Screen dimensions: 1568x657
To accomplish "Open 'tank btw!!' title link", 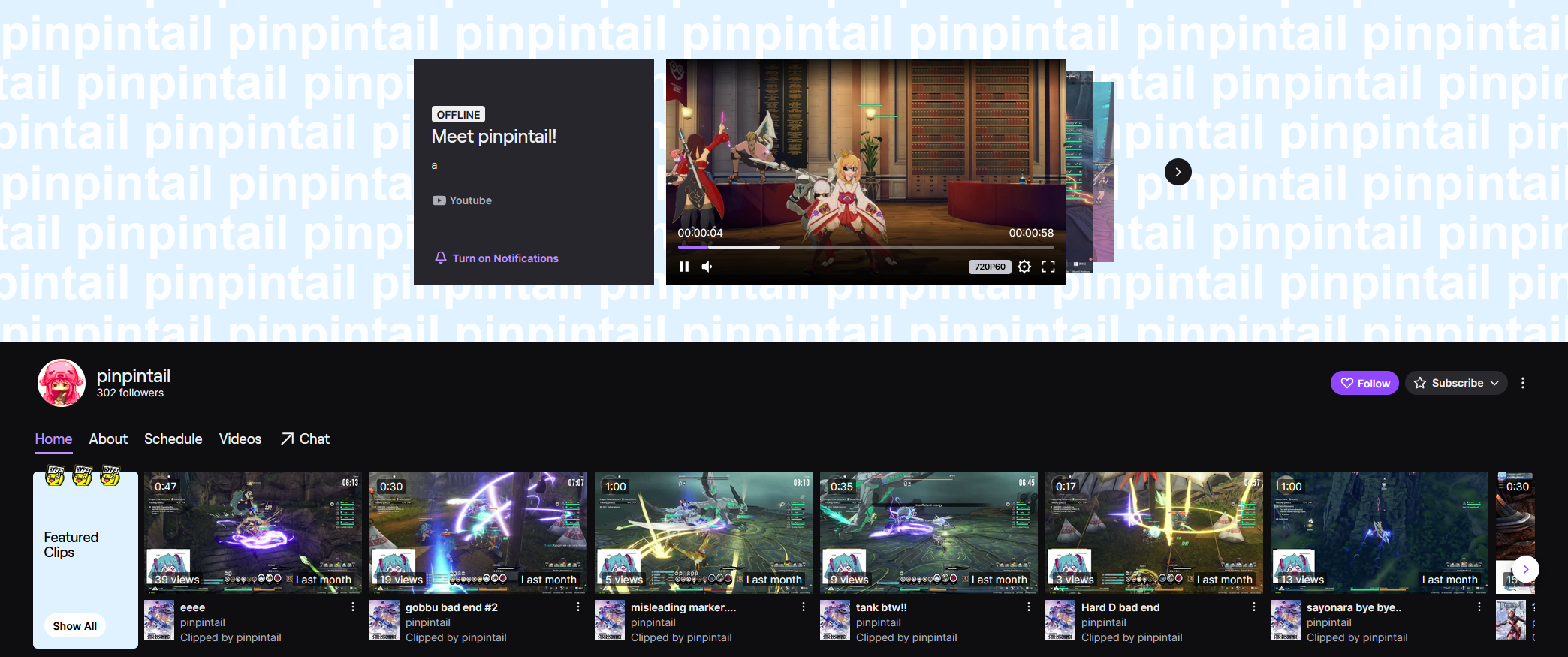I will 882,607.
